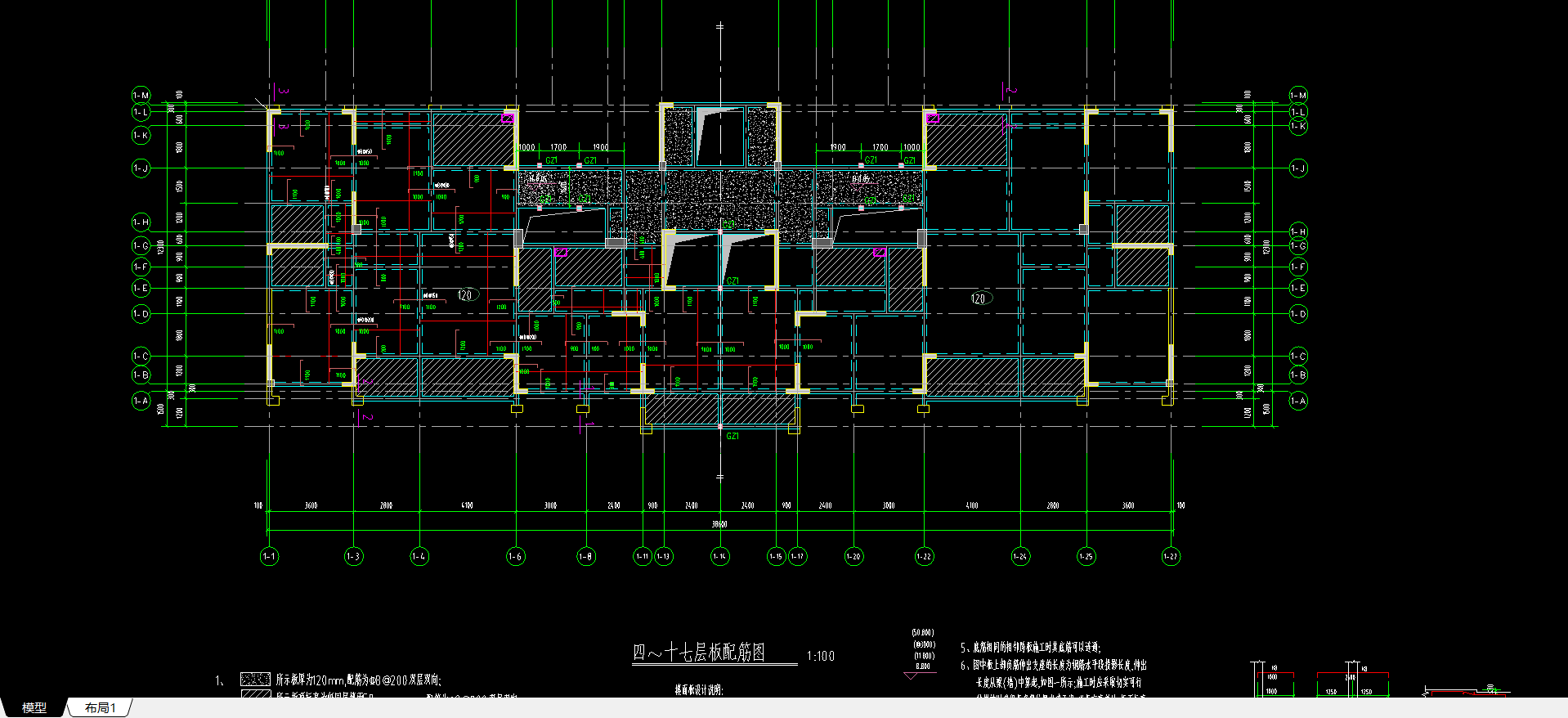This screenshot has width=1568, height=718.
Task: Open the 布局1 layout tab
Action: pyautogui.click(x=100, y=707)
